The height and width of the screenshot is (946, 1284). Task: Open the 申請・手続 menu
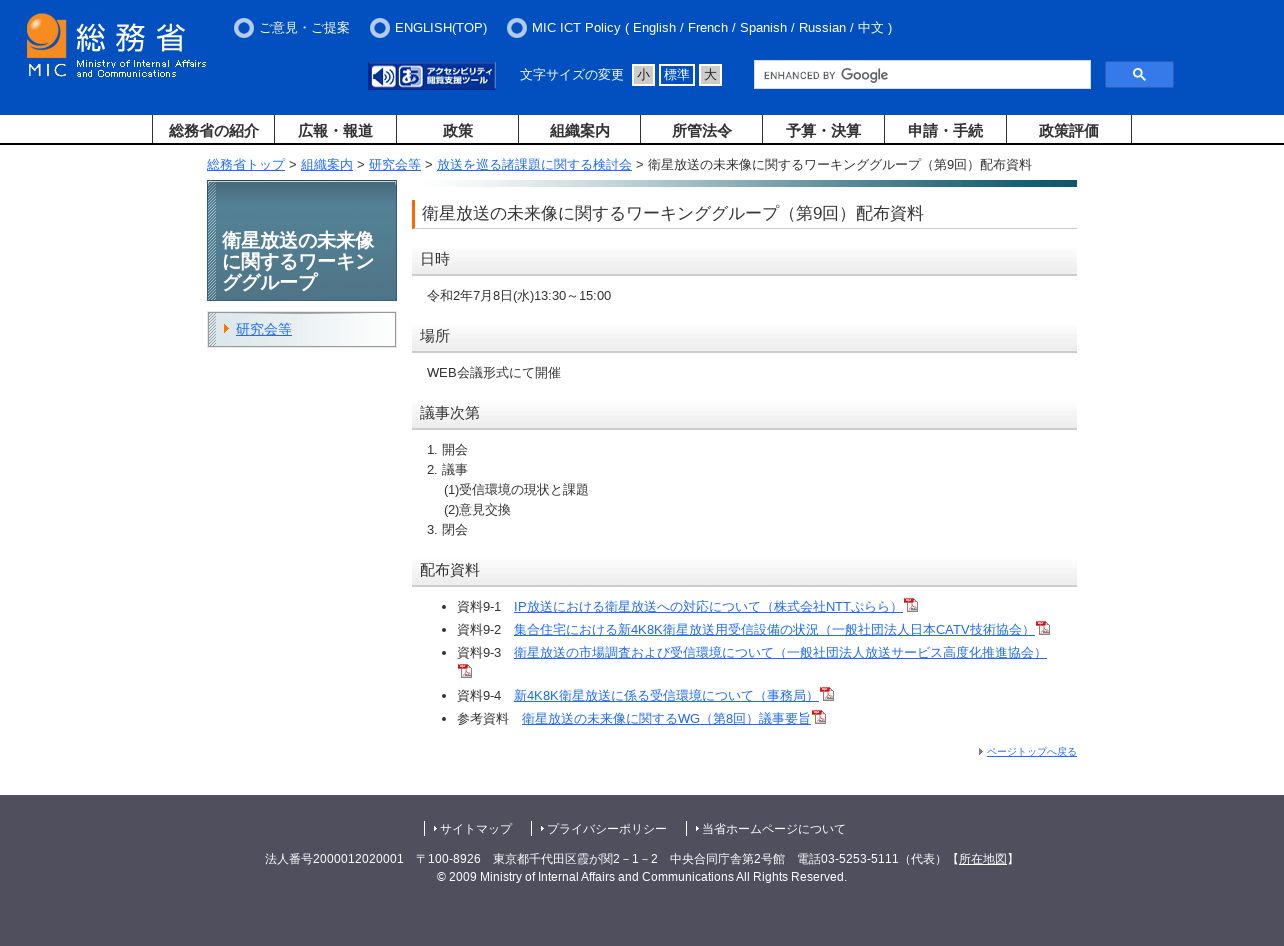(946, 130)
